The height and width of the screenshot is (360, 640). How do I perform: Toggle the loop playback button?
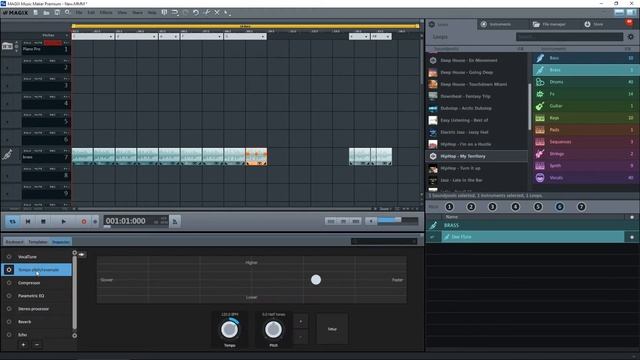point(13,221)
